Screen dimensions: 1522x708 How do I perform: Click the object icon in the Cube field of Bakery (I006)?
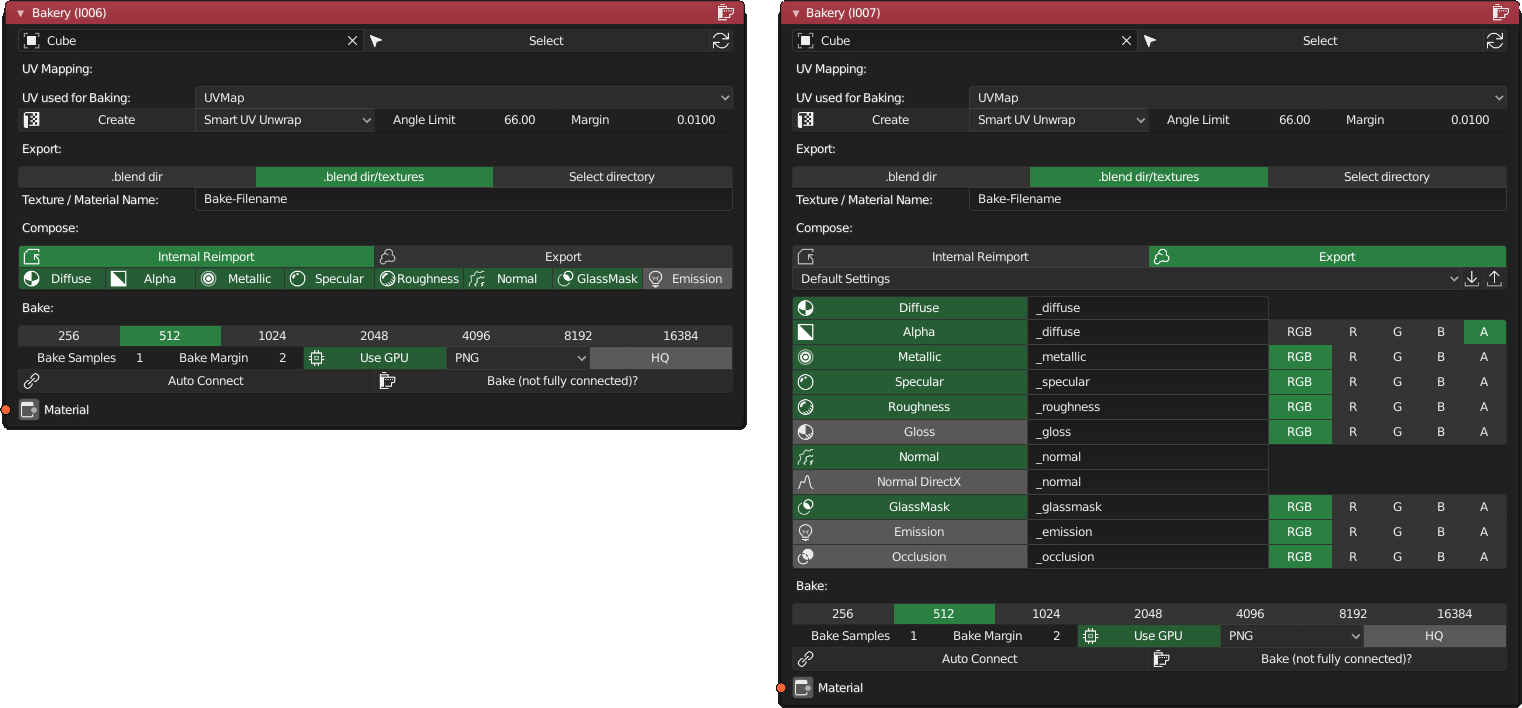click(31, 41)
